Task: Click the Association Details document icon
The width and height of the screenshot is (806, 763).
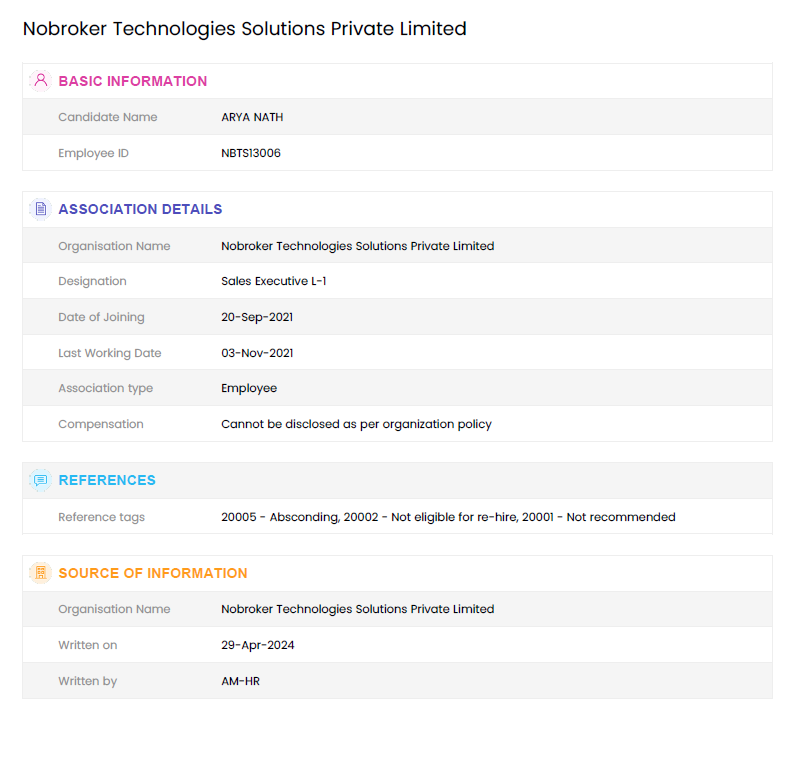Action: (40, 209)
